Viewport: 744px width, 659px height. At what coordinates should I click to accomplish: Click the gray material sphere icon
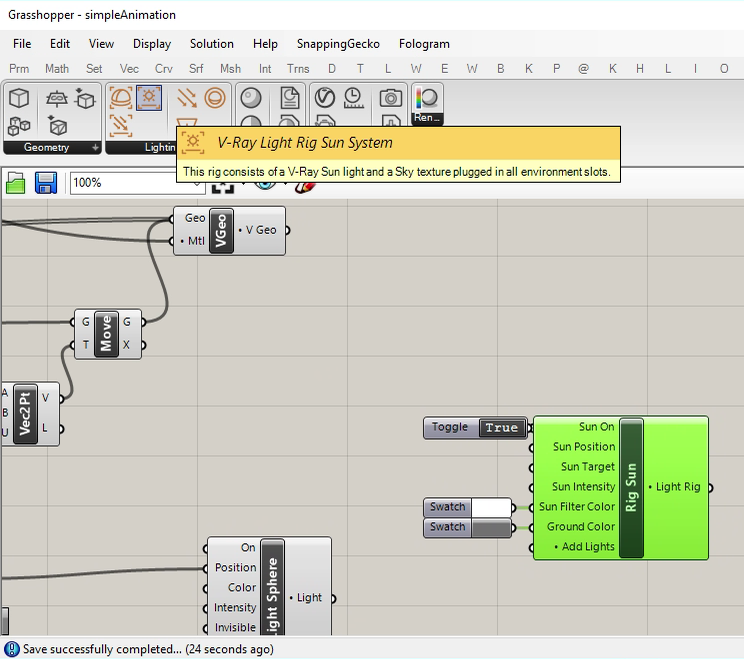pos(251,98)
